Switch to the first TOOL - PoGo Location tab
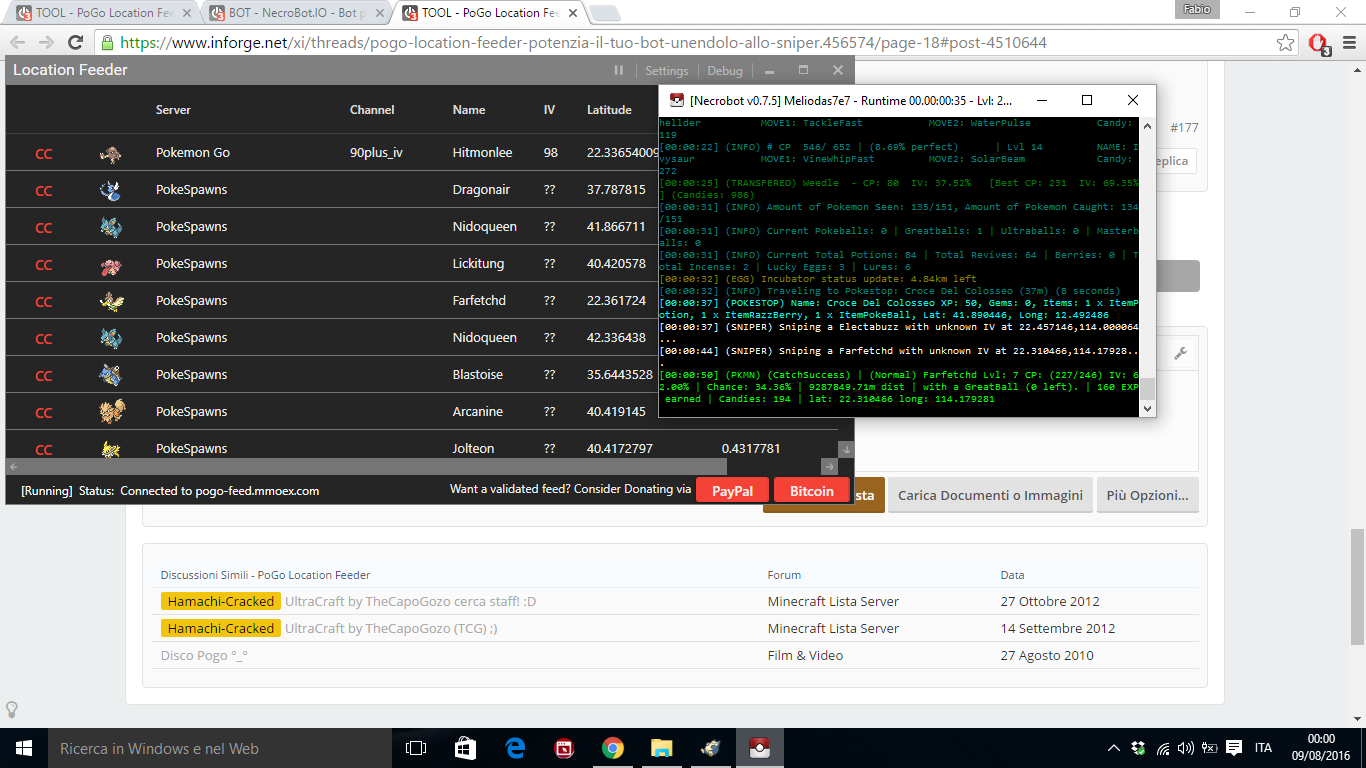 point(104,13)
